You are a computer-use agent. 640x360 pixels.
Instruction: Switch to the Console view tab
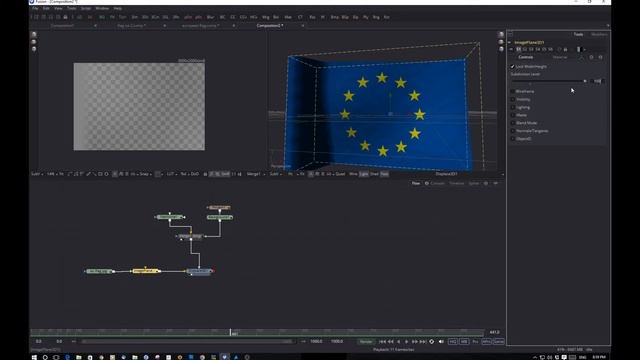pos(437,183)
